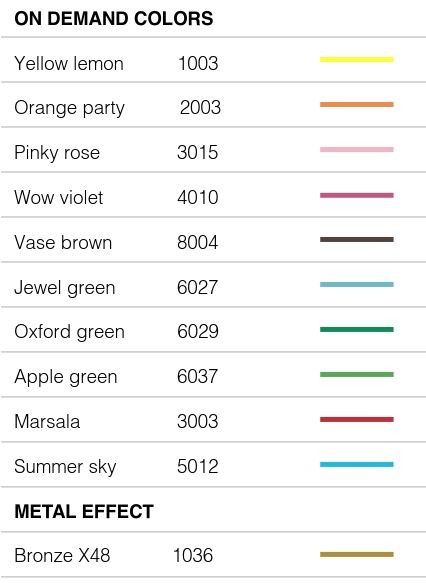
Task: Click color code 6027
Action: coord(197,287)
